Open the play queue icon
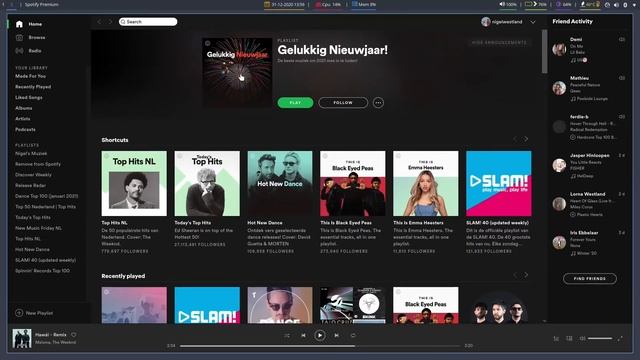Image resolution: width=640 pixels, height=360 pixels. pyautogui.click(x=556, y=338)
